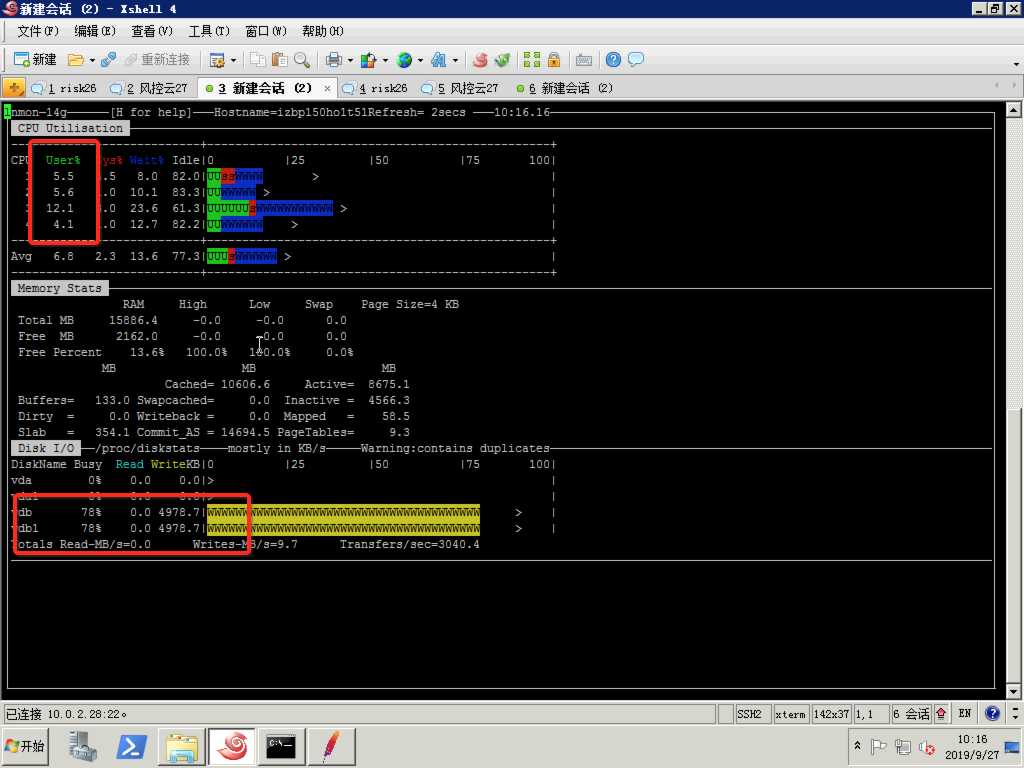
Task: Expand the open-session folder dropdown arrow
Action: coord(92,60)
